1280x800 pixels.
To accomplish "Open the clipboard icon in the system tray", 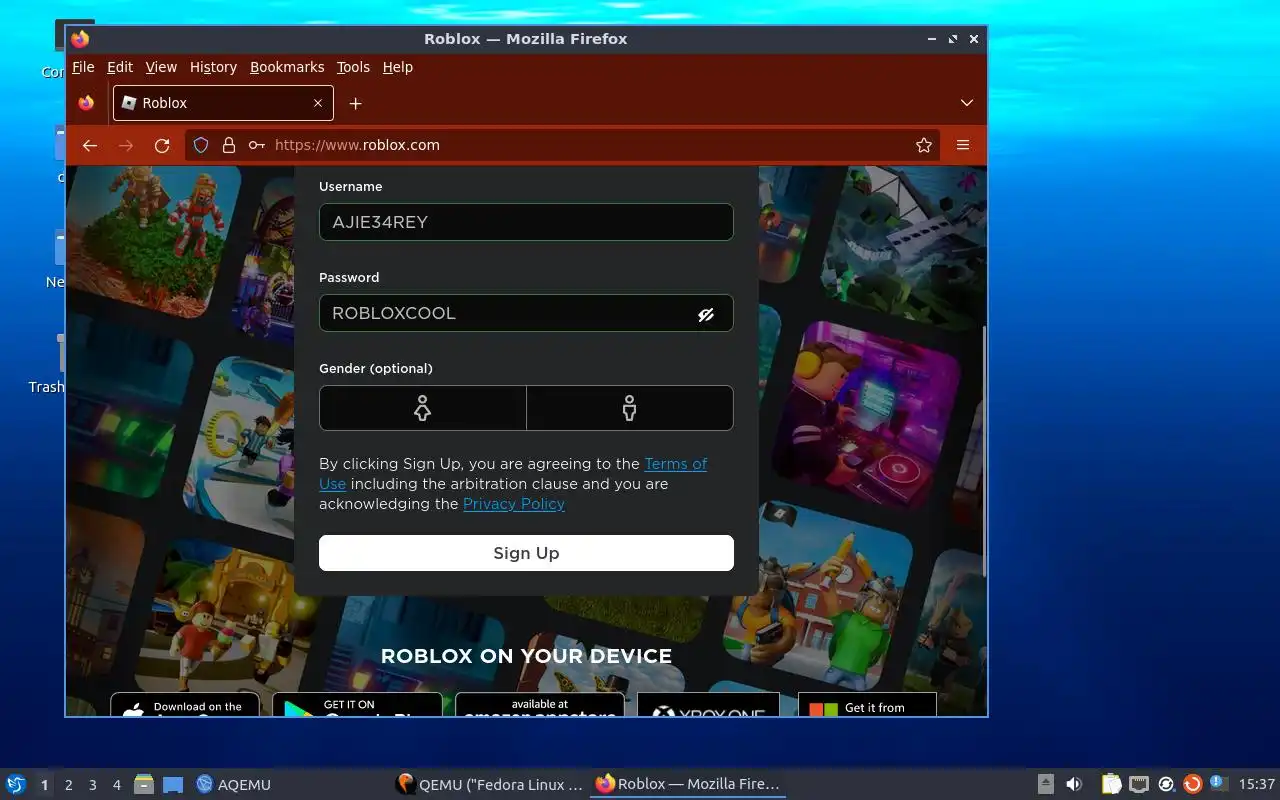I will [1111, 785].
